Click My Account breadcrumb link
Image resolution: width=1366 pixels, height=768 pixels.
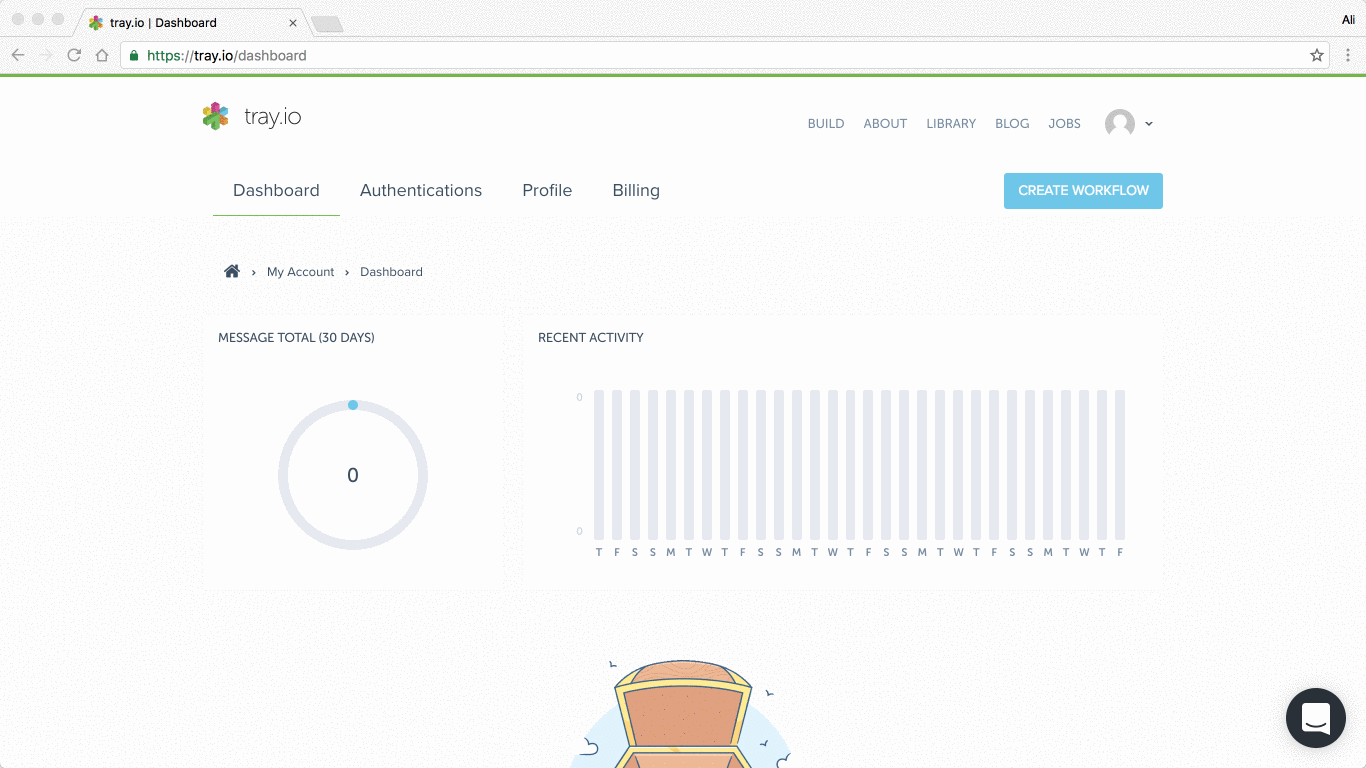point(300,272)
